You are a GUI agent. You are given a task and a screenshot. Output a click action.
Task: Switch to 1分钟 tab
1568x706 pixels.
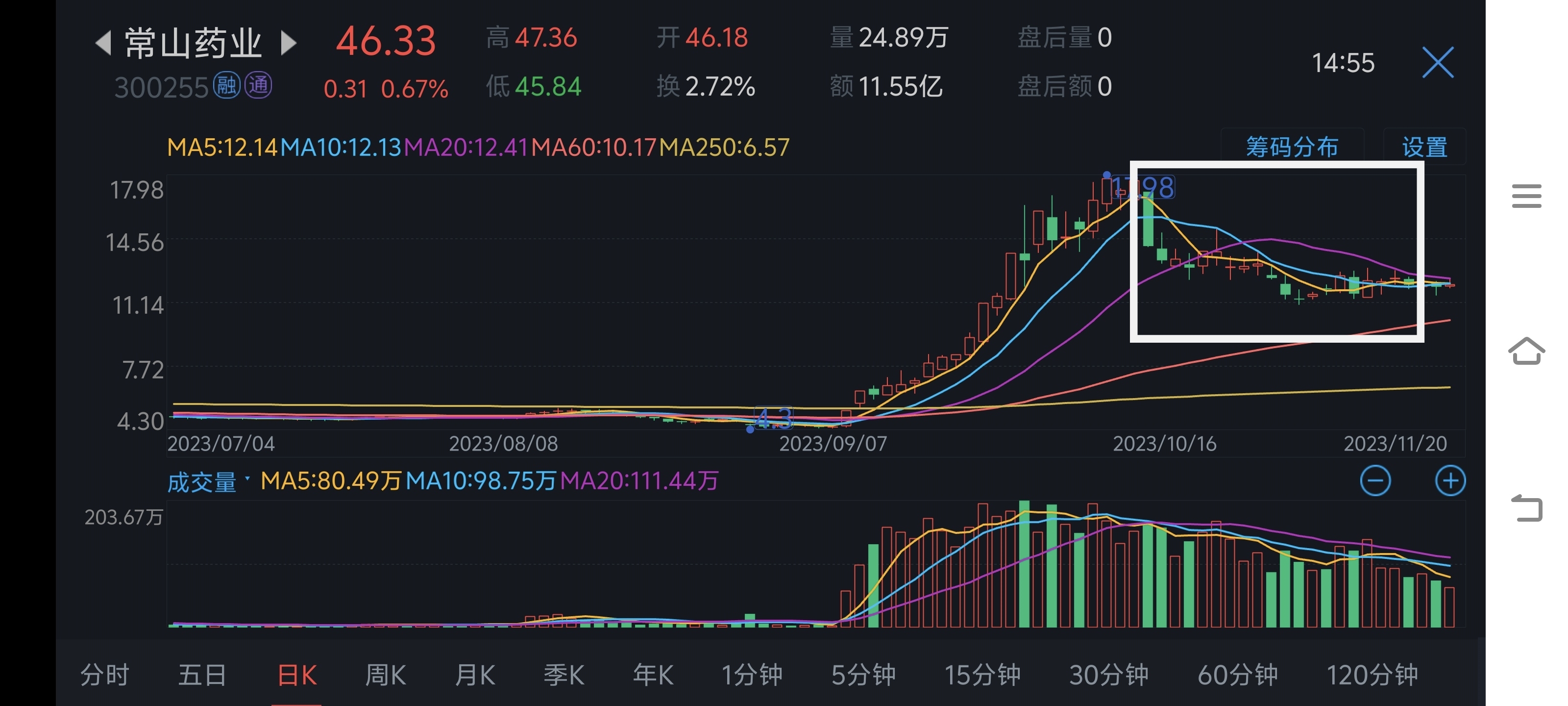click(x=752, y=674)
